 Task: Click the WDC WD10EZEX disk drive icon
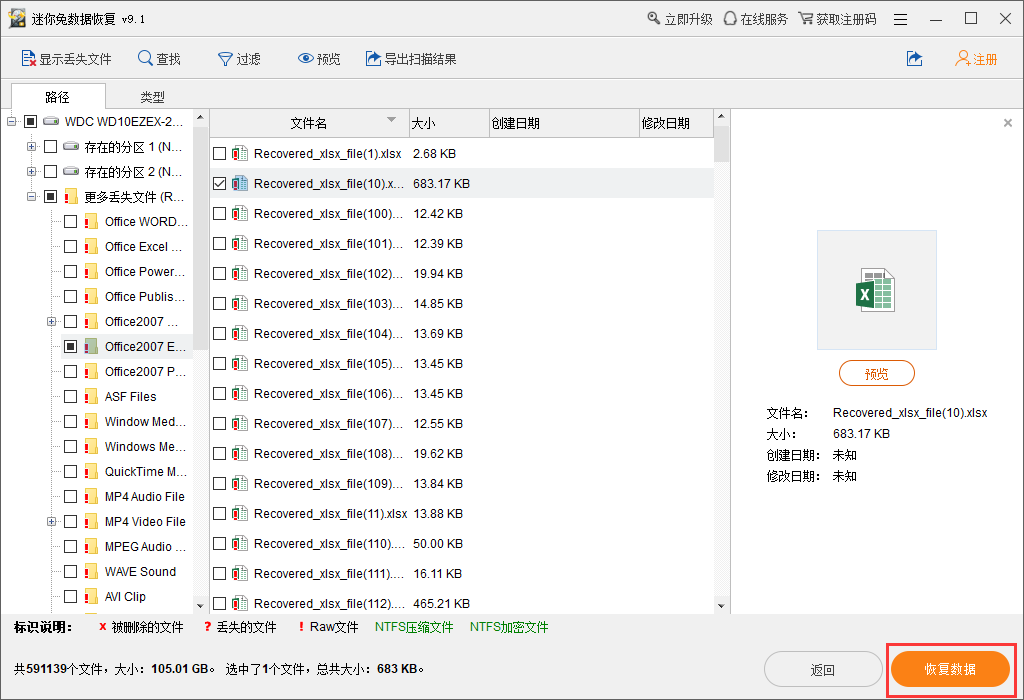tap(52, 121)
